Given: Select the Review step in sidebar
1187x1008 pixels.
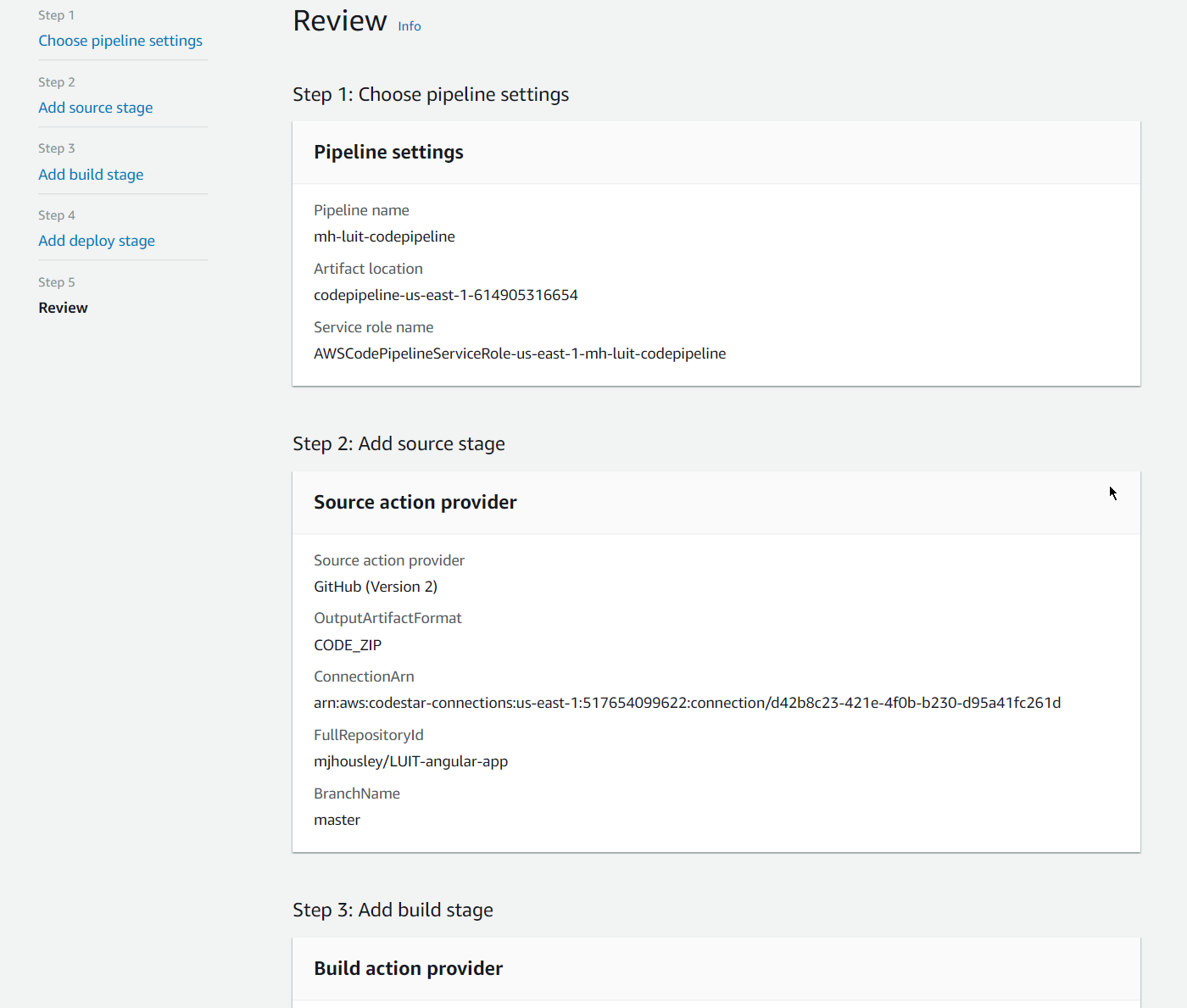Looking at the screenshot, I should pyautogui.click(x=63, y=308).
